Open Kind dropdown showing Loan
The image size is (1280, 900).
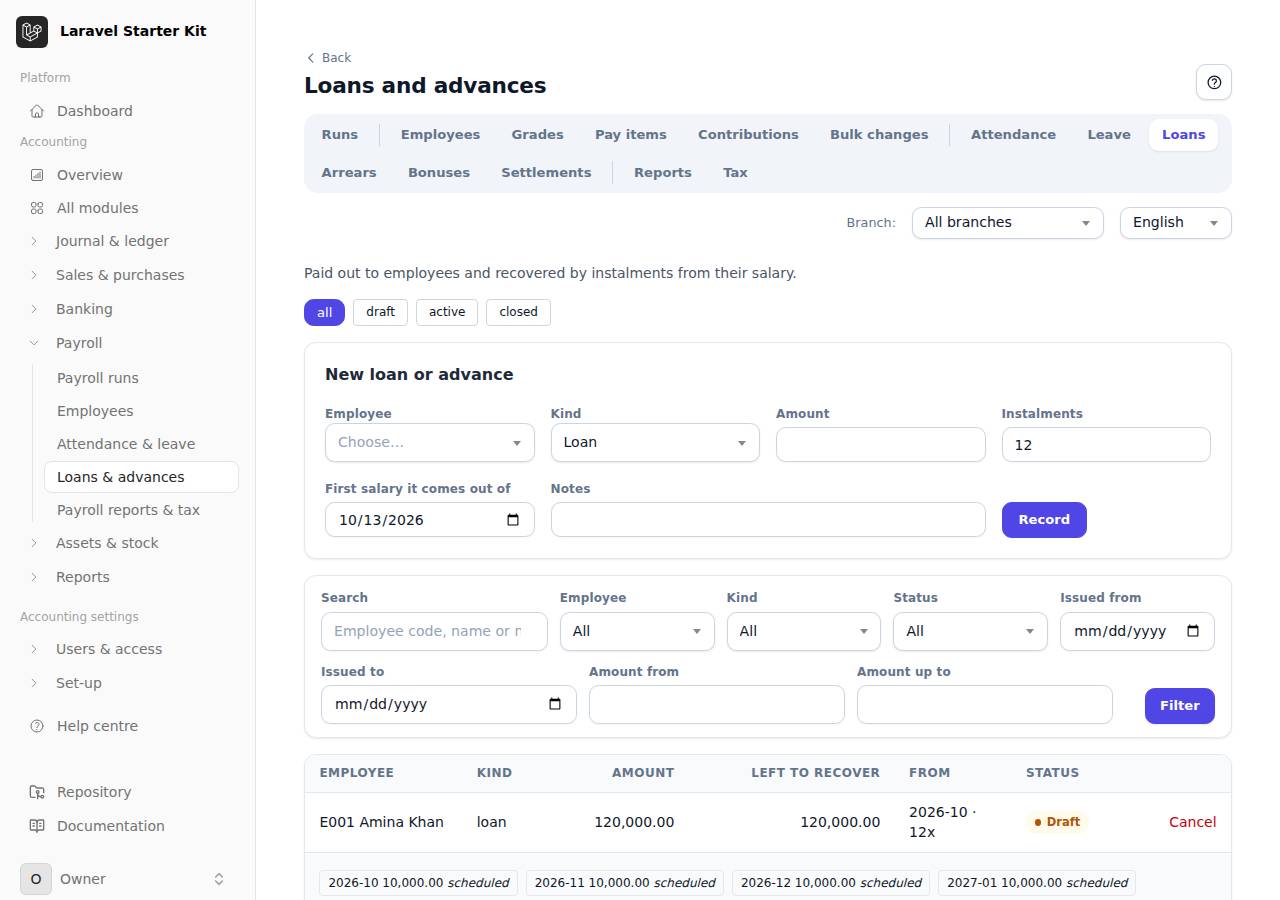[x=655, y=442]
